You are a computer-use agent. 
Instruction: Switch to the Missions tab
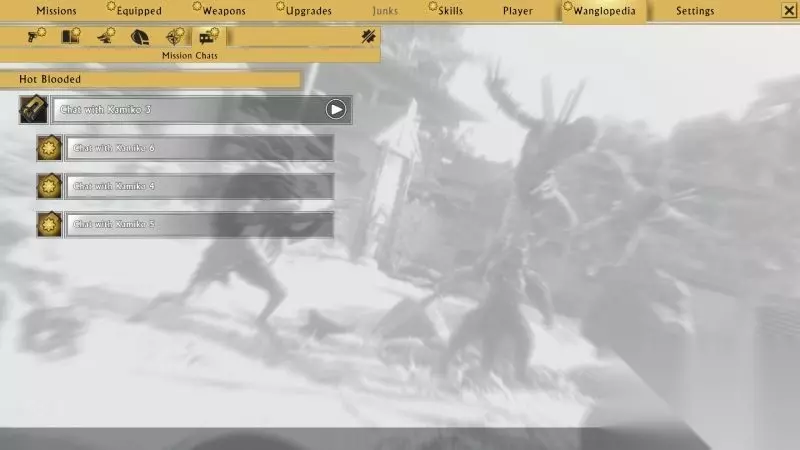point(56,11)
